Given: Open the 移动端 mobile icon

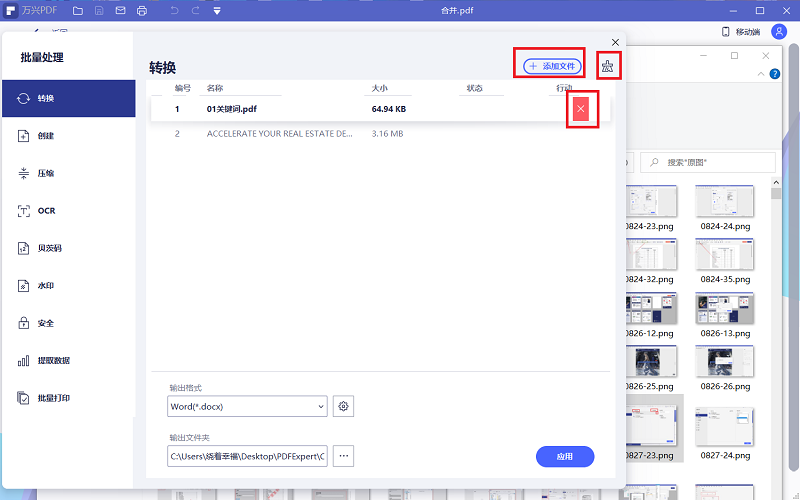Looking at the screenshot, I should pyautogui.click(x=726, y=32).
